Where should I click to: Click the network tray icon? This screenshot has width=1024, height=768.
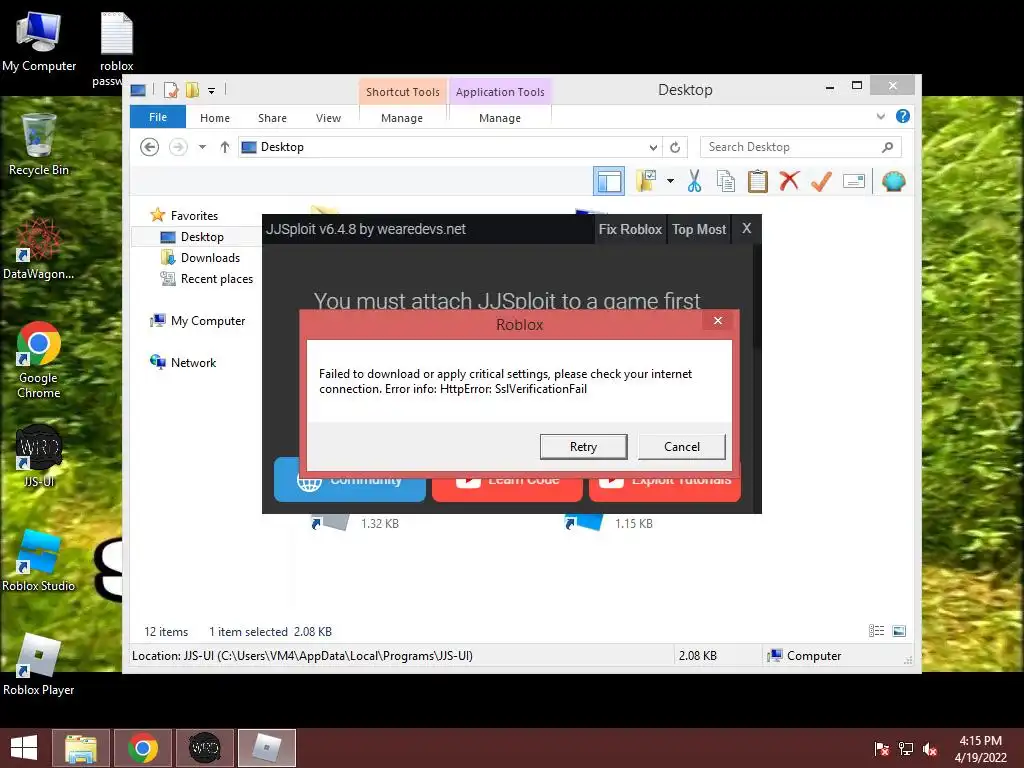tap(906, 749)
